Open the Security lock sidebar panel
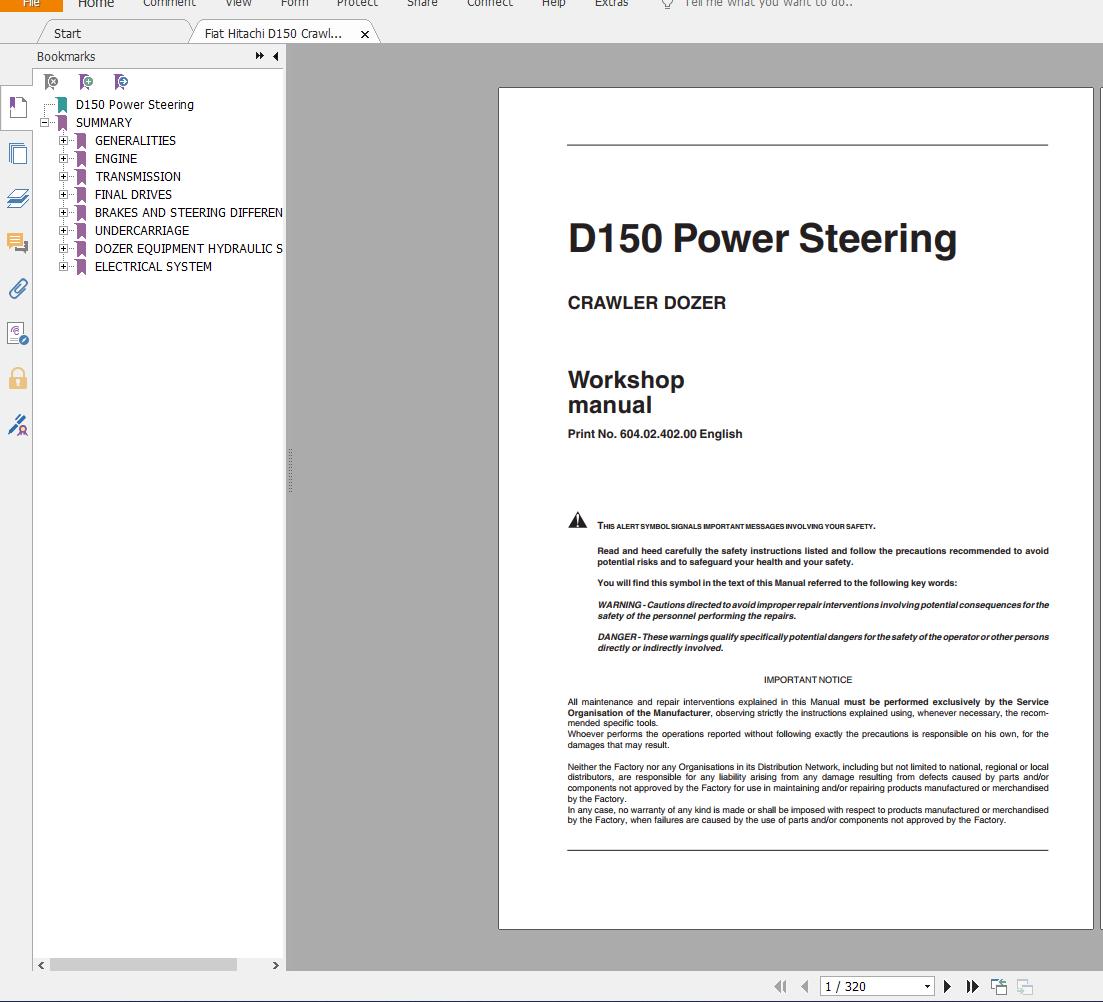 click(x=18, y=379)
